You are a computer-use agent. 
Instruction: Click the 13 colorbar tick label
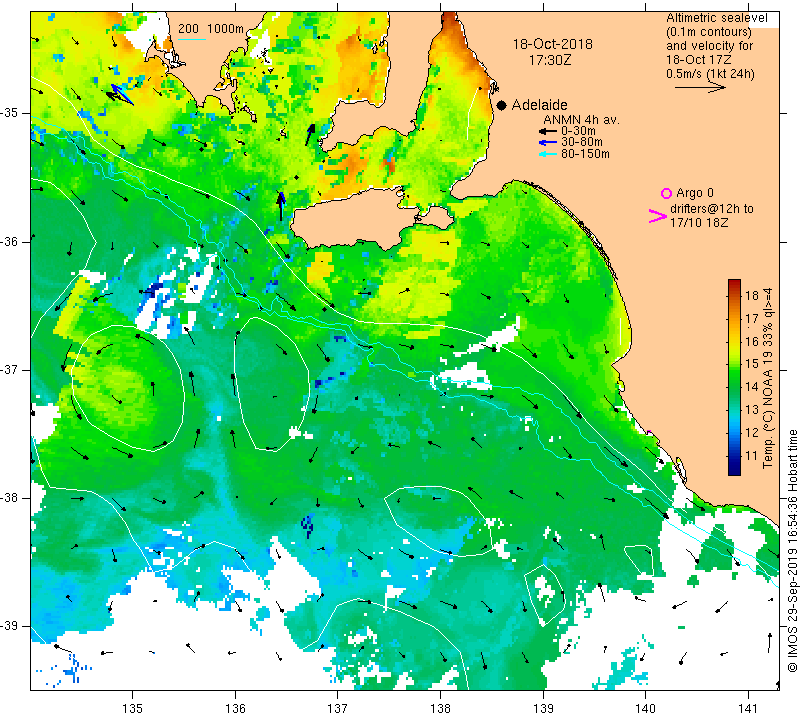(752, 410)
